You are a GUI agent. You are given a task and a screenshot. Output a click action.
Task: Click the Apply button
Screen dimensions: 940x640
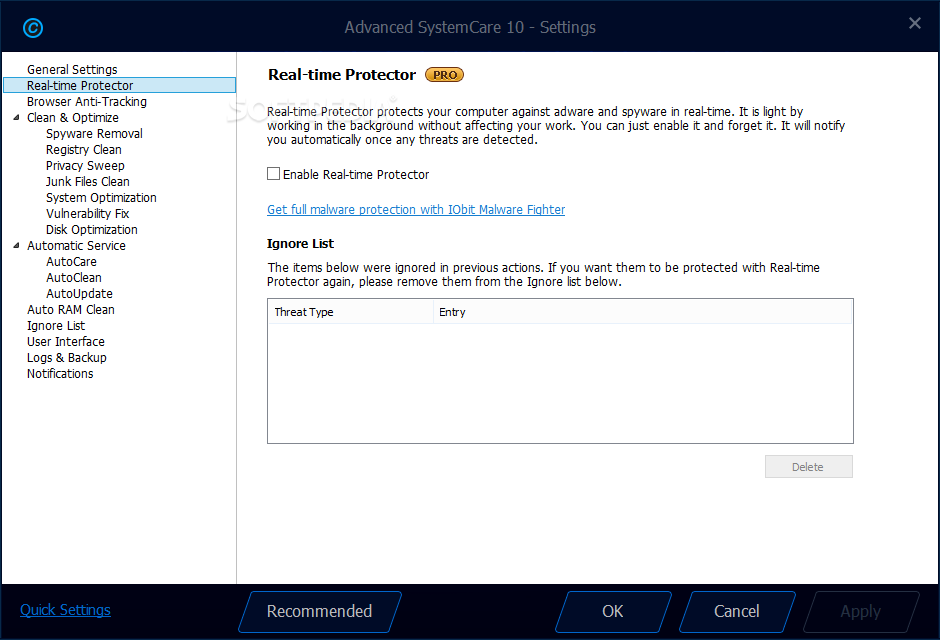pos(861,611)
